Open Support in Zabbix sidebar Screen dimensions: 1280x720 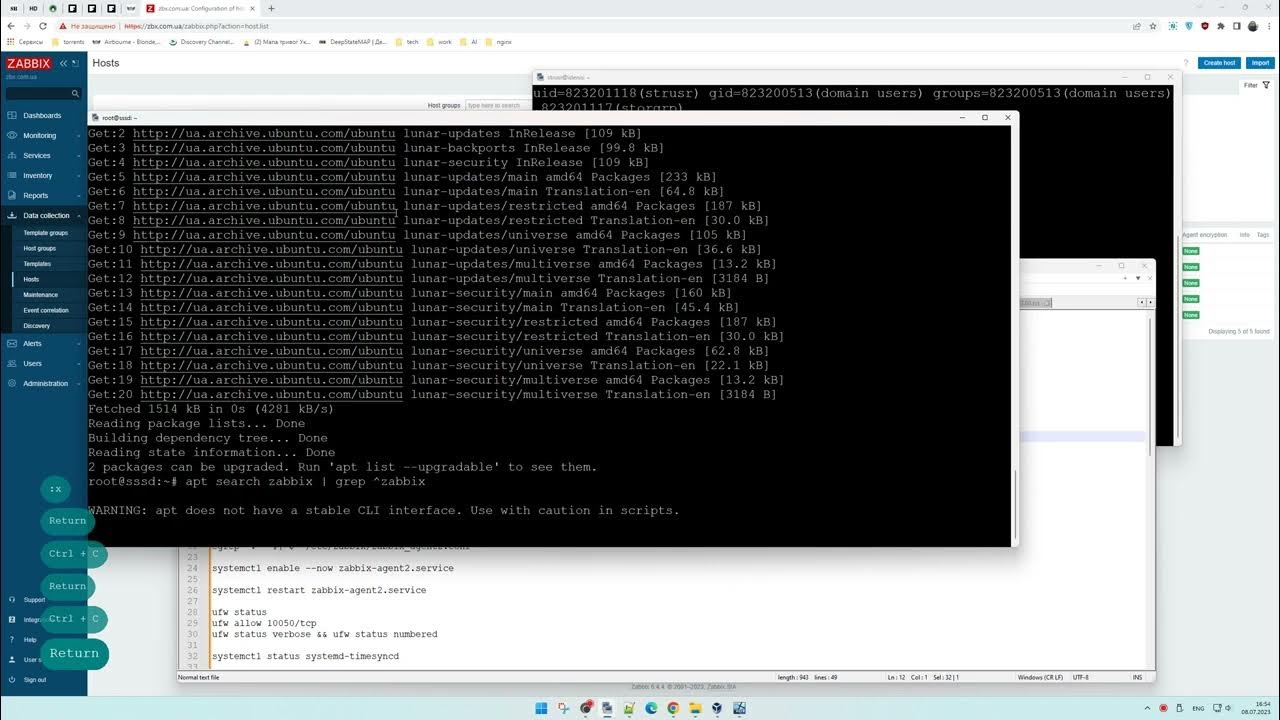34,599
